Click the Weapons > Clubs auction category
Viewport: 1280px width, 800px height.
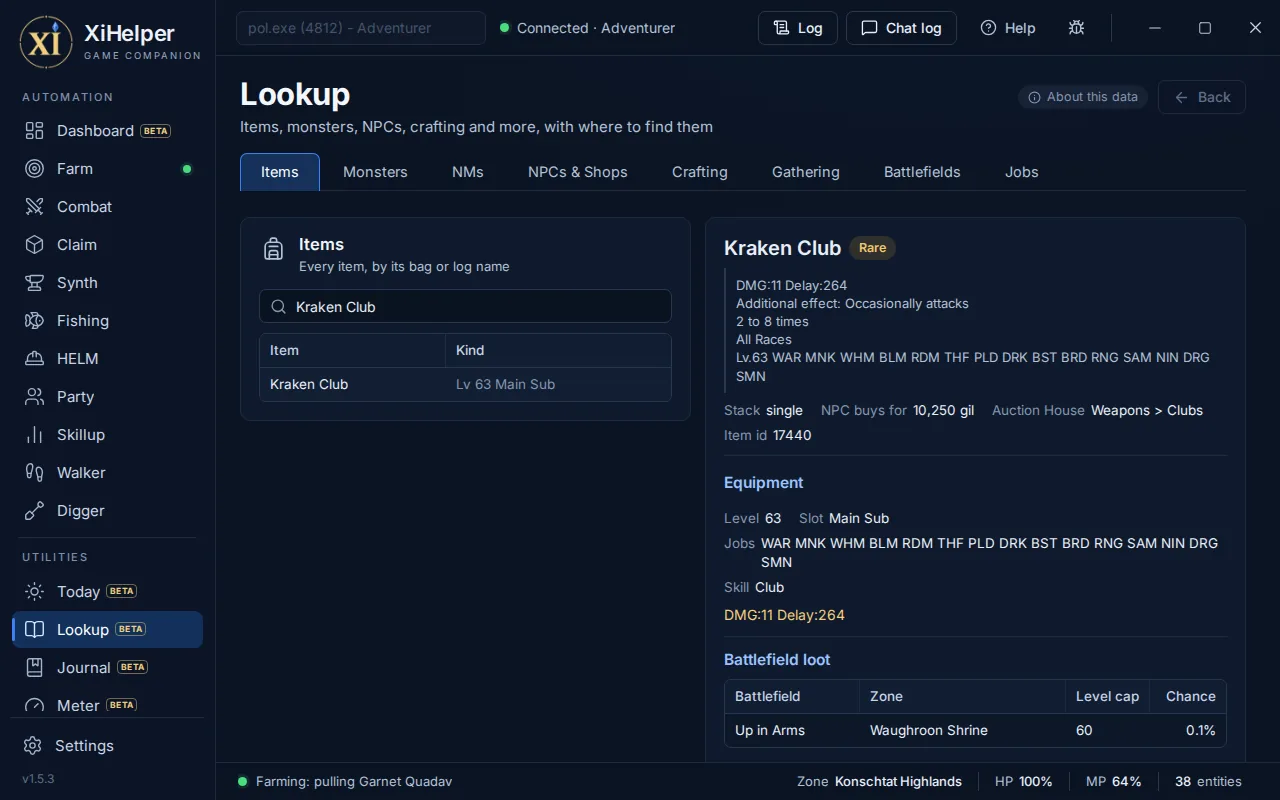(x=1147, y=410)
